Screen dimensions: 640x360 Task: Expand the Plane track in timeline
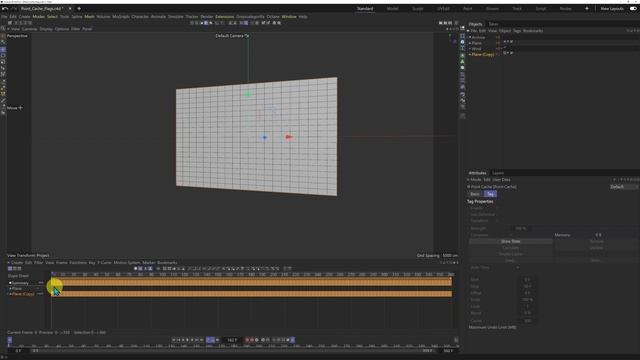tap(10, 289)
